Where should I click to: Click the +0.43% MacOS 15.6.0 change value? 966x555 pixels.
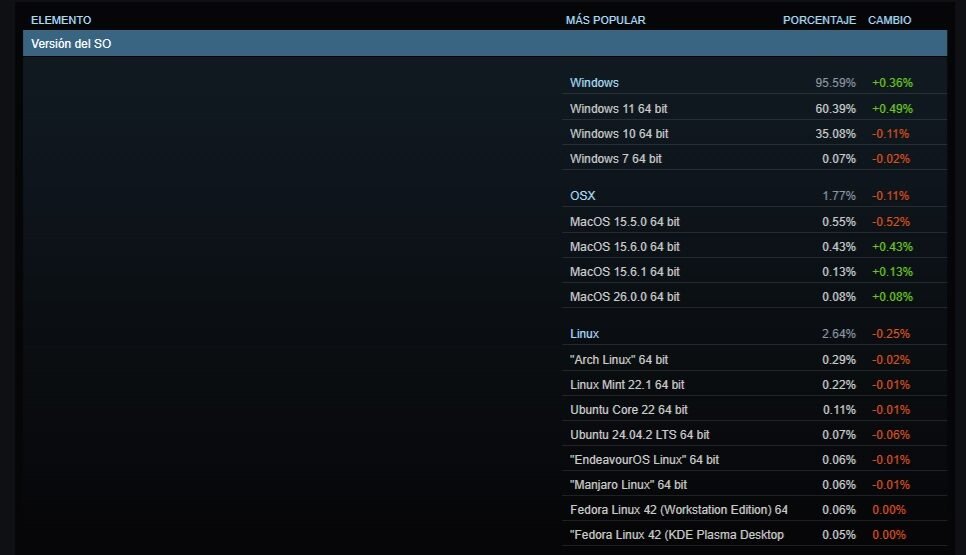[x=893, y=246]
